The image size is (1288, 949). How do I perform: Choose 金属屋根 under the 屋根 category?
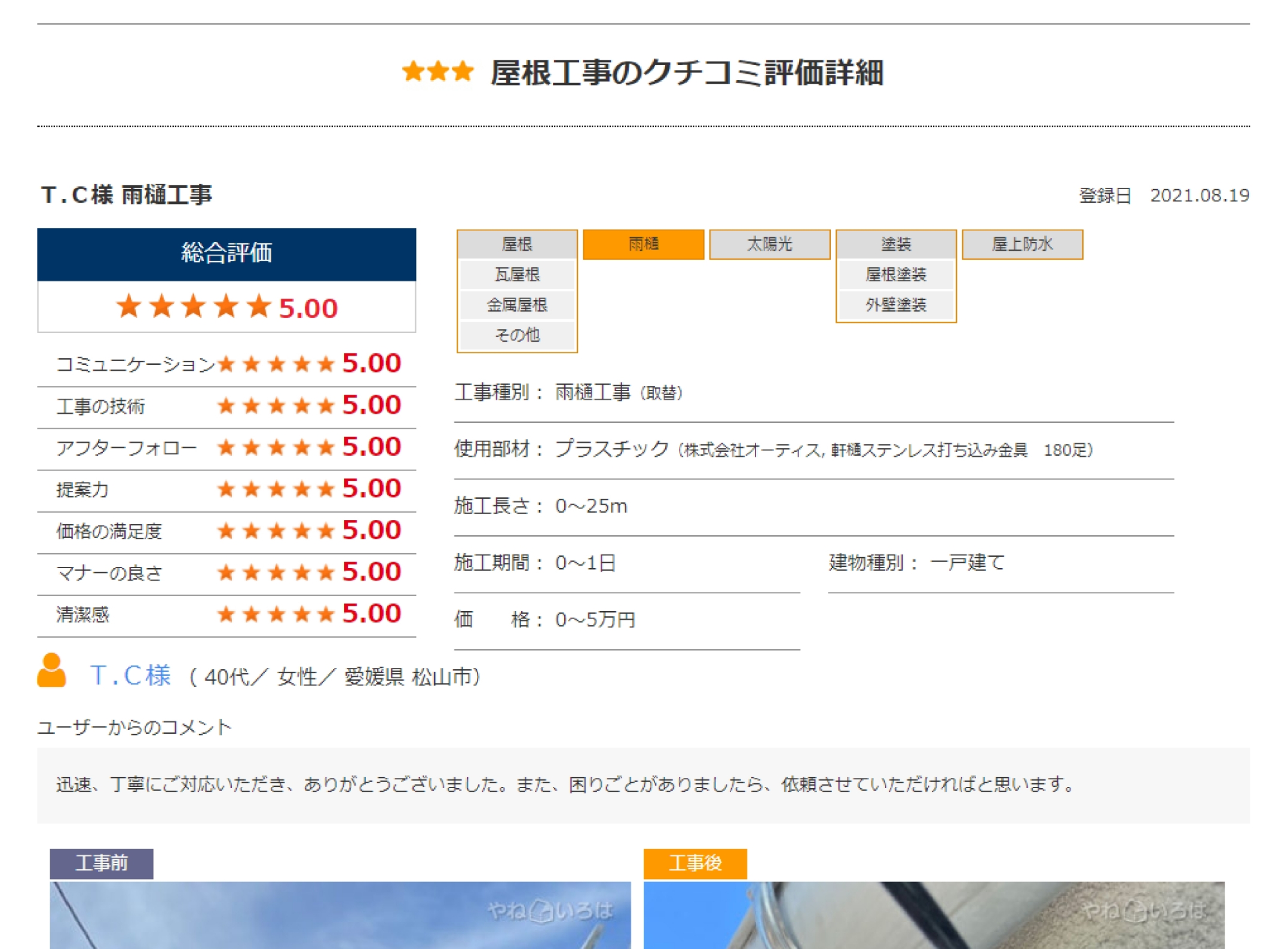click(517, 305)
